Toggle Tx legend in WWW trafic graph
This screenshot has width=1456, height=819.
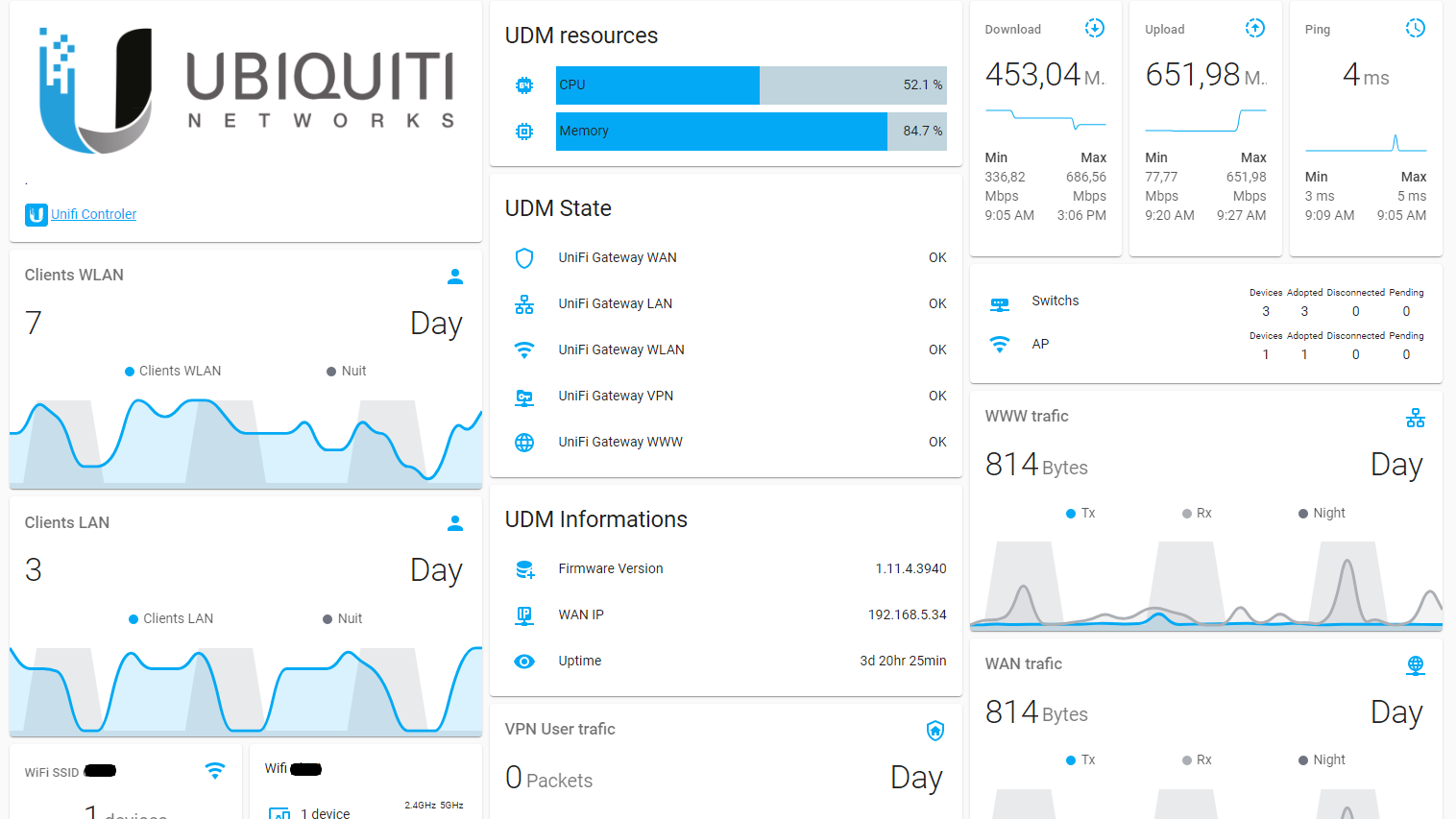1080,513
